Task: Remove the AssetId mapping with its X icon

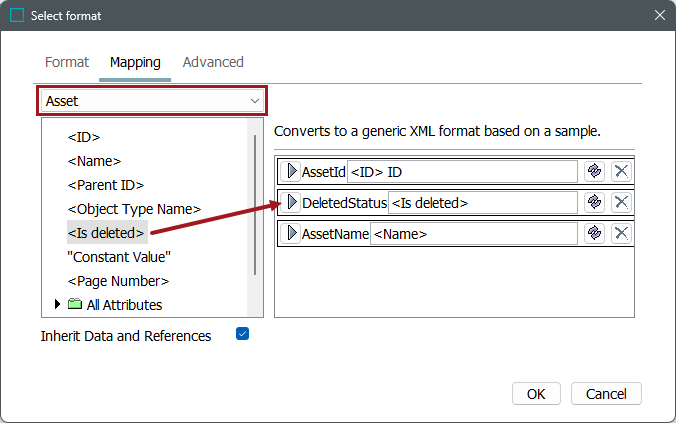Action: [621, 171]
